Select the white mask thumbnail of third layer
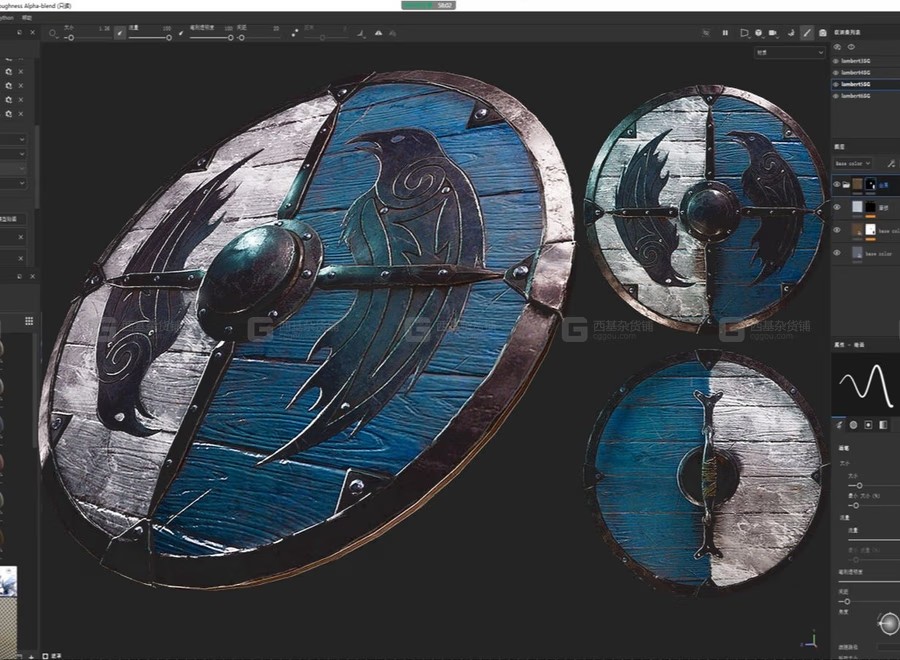Viewport: 900px width, 660px height. pyautogui.click(x=871, y=230)
